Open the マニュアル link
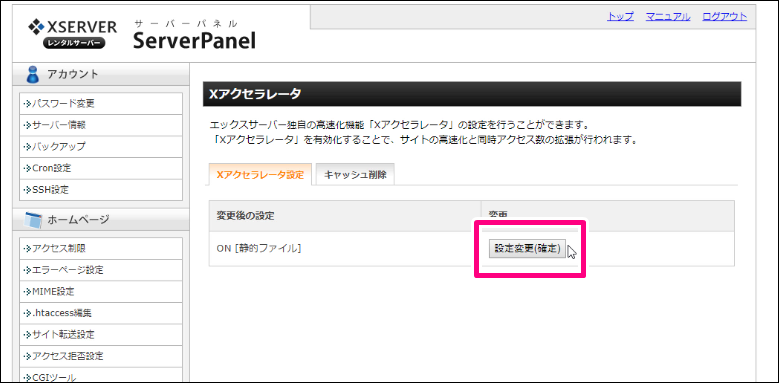This screenshot has height=383, width=779. click(x=668, y=16)
